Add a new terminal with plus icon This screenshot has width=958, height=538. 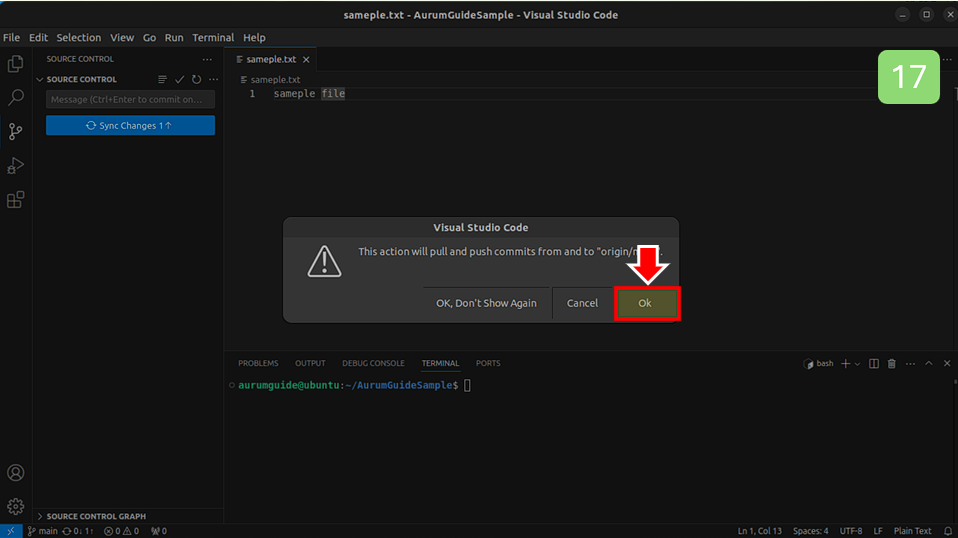pos(846,363)
